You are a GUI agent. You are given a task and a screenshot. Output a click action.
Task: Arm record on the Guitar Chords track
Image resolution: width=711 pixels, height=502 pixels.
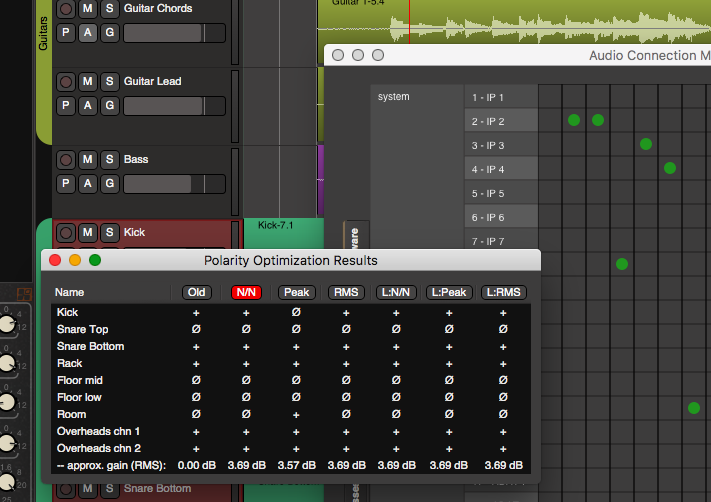pyautogui.click(x=66, y=9)
